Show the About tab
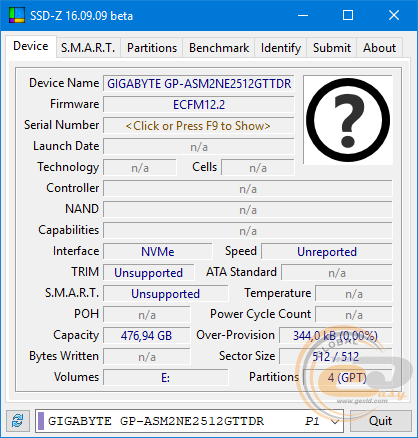Screen dimensions: 418x438 (379, 48)
